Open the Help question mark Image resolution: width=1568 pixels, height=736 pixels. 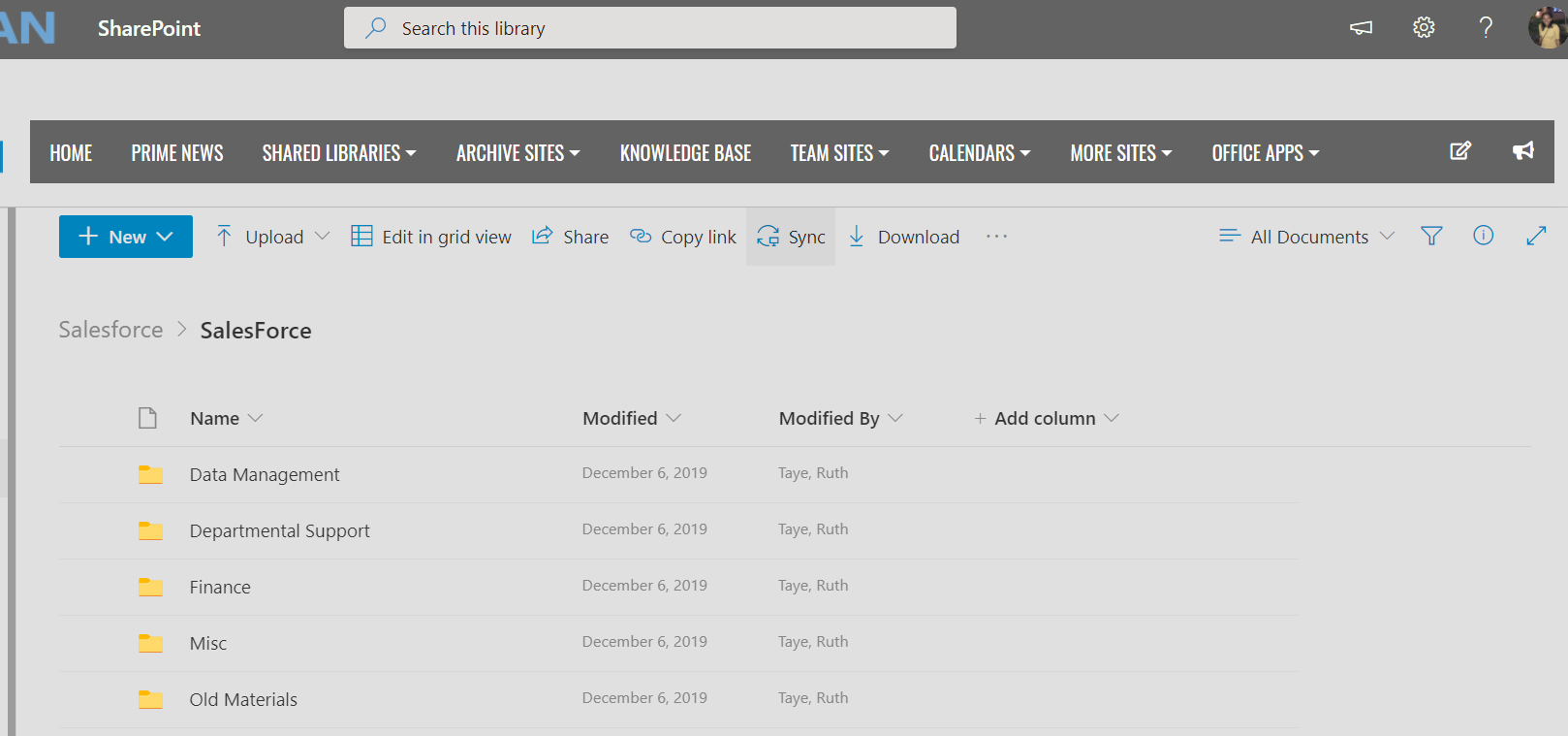click(x=1486, y=28)
